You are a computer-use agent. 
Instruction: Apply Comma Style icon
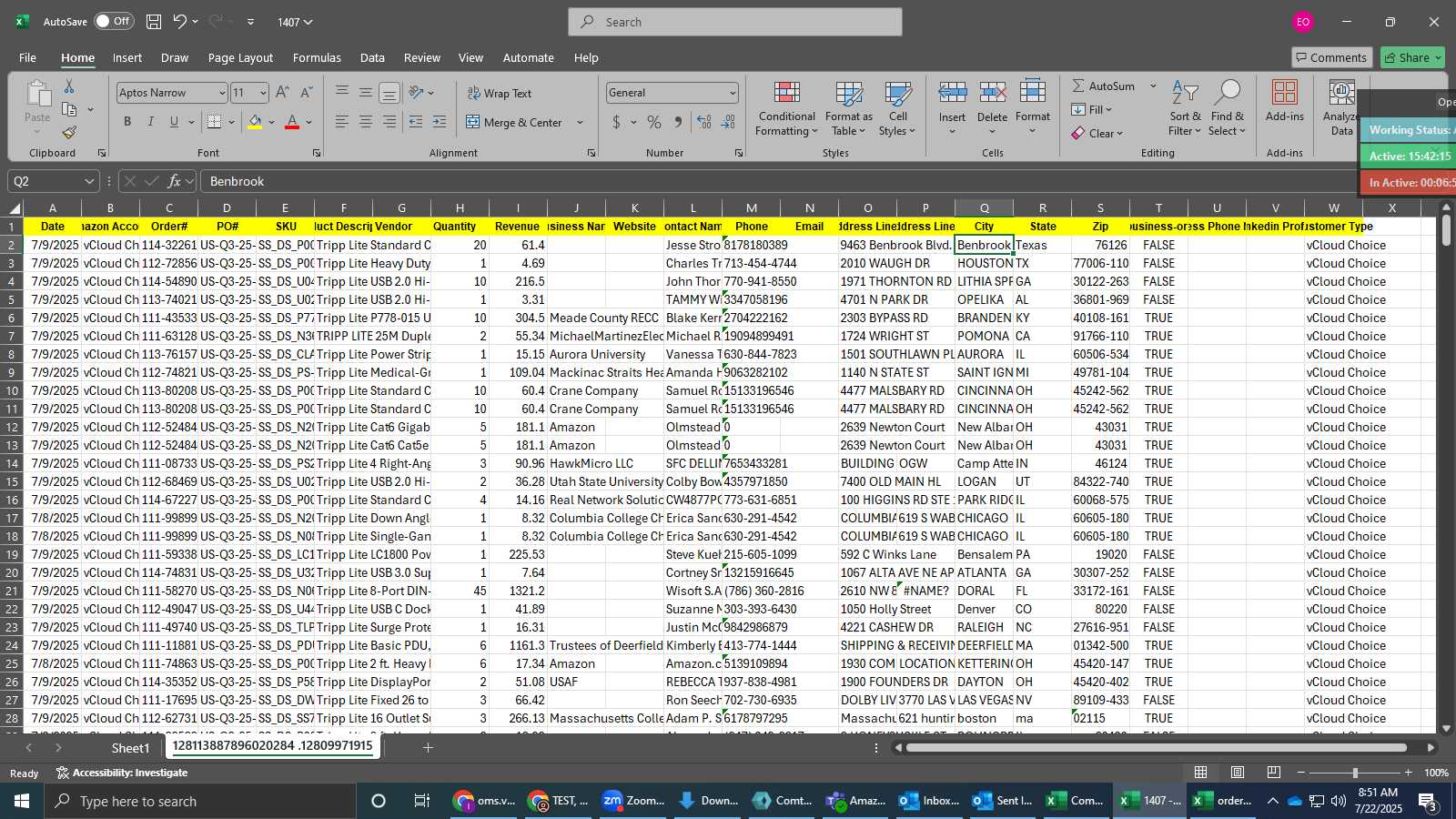pos(678,122)
